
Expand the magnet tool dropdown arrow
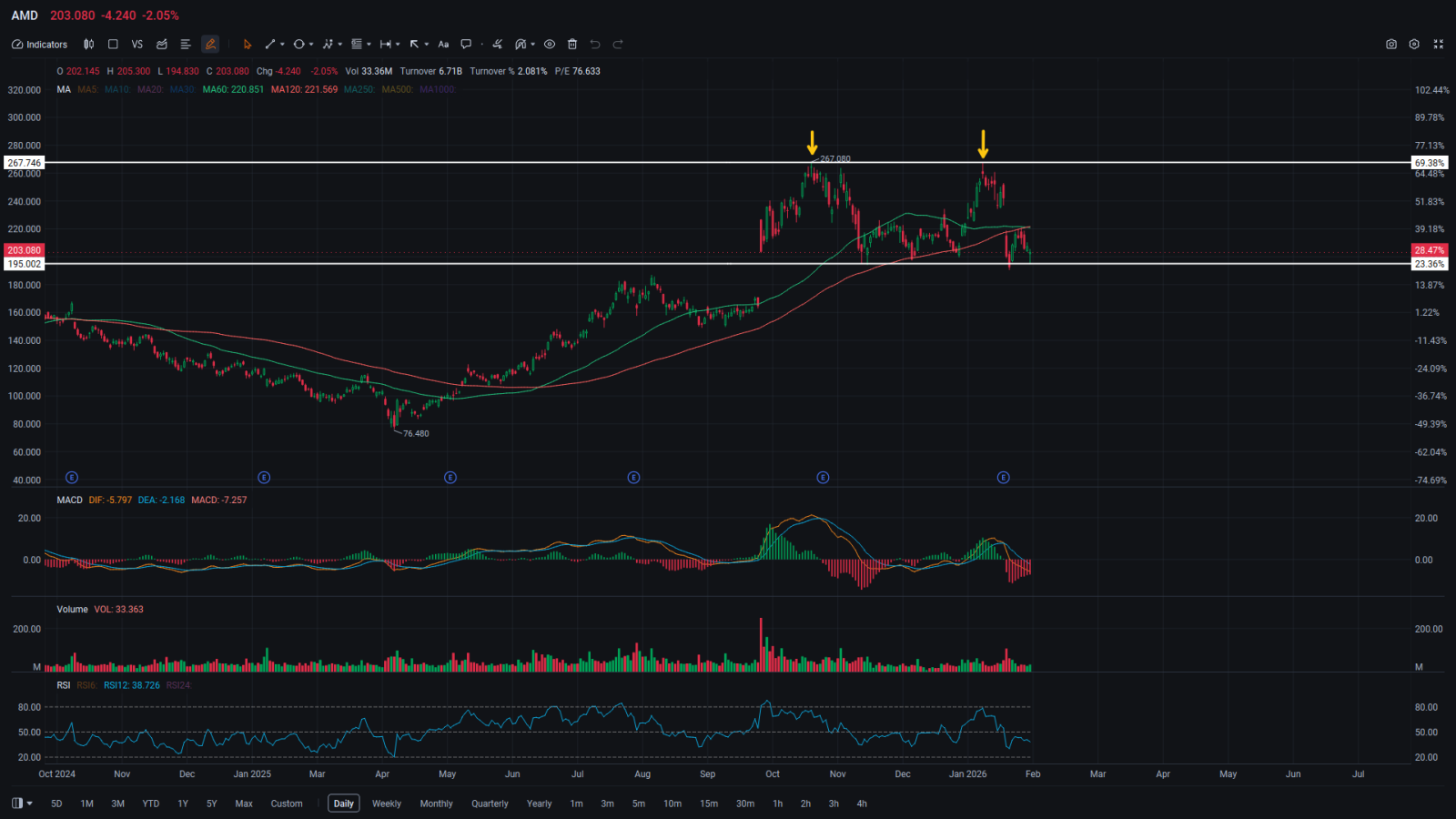pyautogui.click(x=533, y=44)
